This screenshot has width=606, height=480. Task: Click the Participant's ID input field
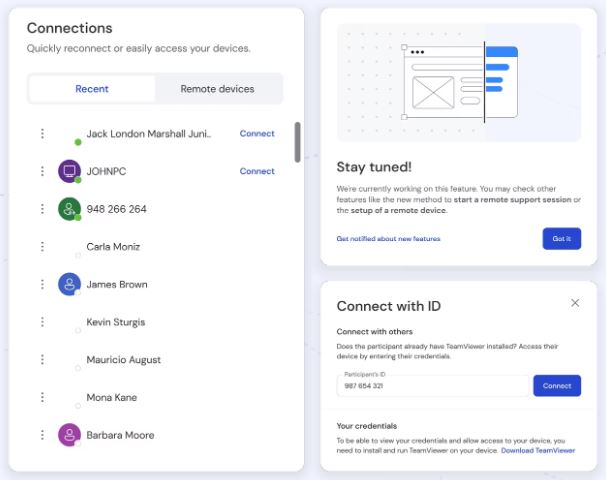(x=432, y=386)
